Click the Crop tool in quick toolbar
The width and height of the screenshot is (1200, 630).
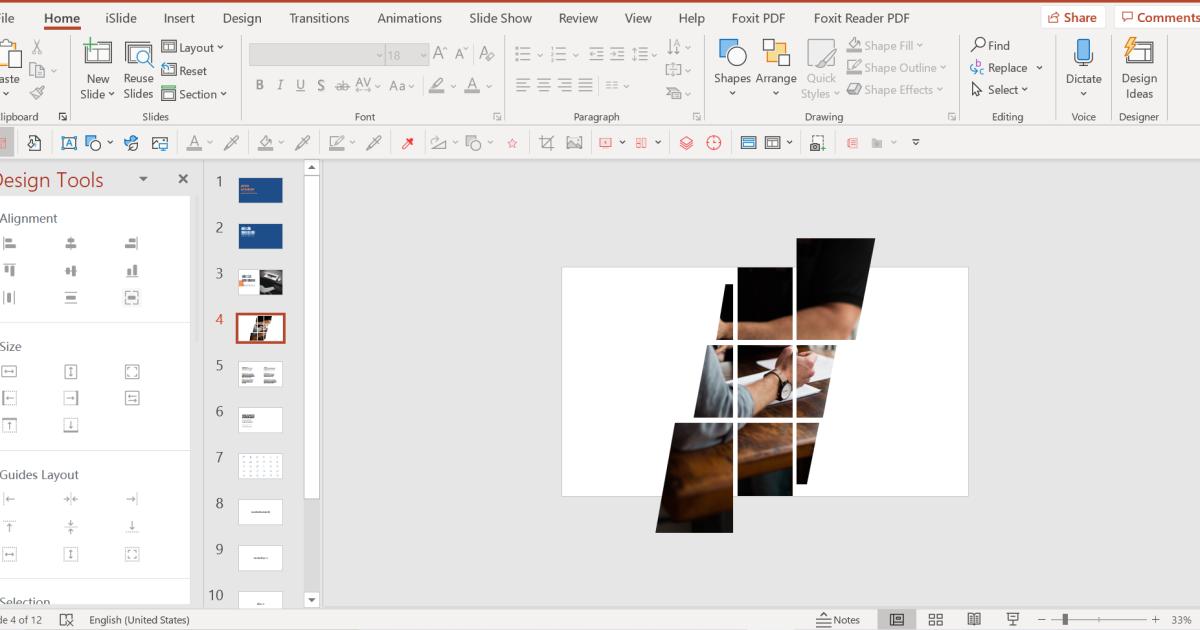point(546,143)
